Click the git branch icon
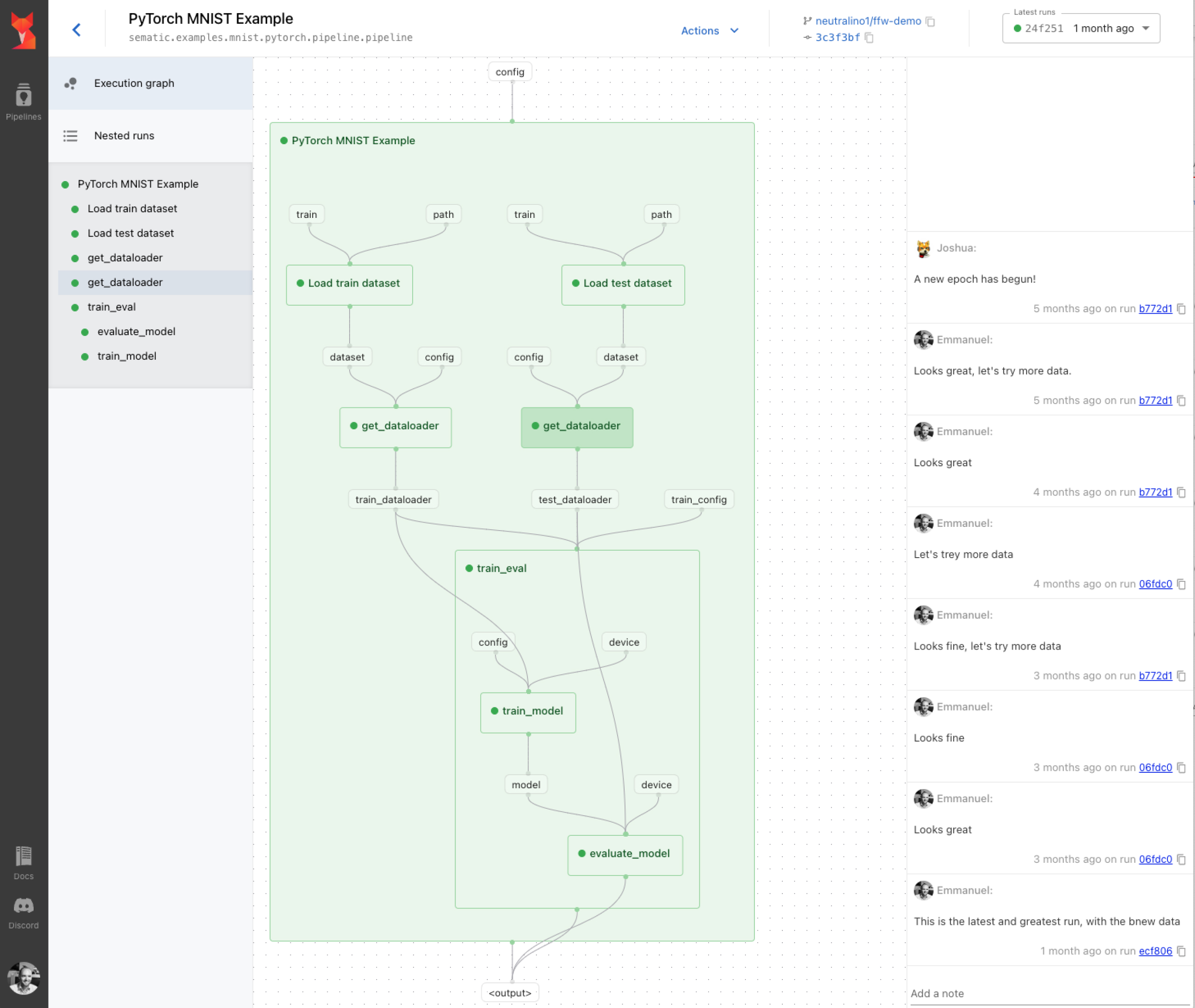The image size is (1195, 1008). 807,21
